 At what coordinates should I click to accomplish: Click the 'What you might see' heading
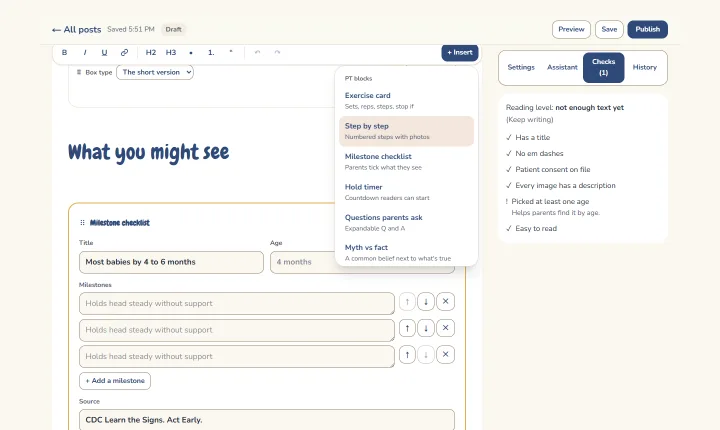pos(148,153)
